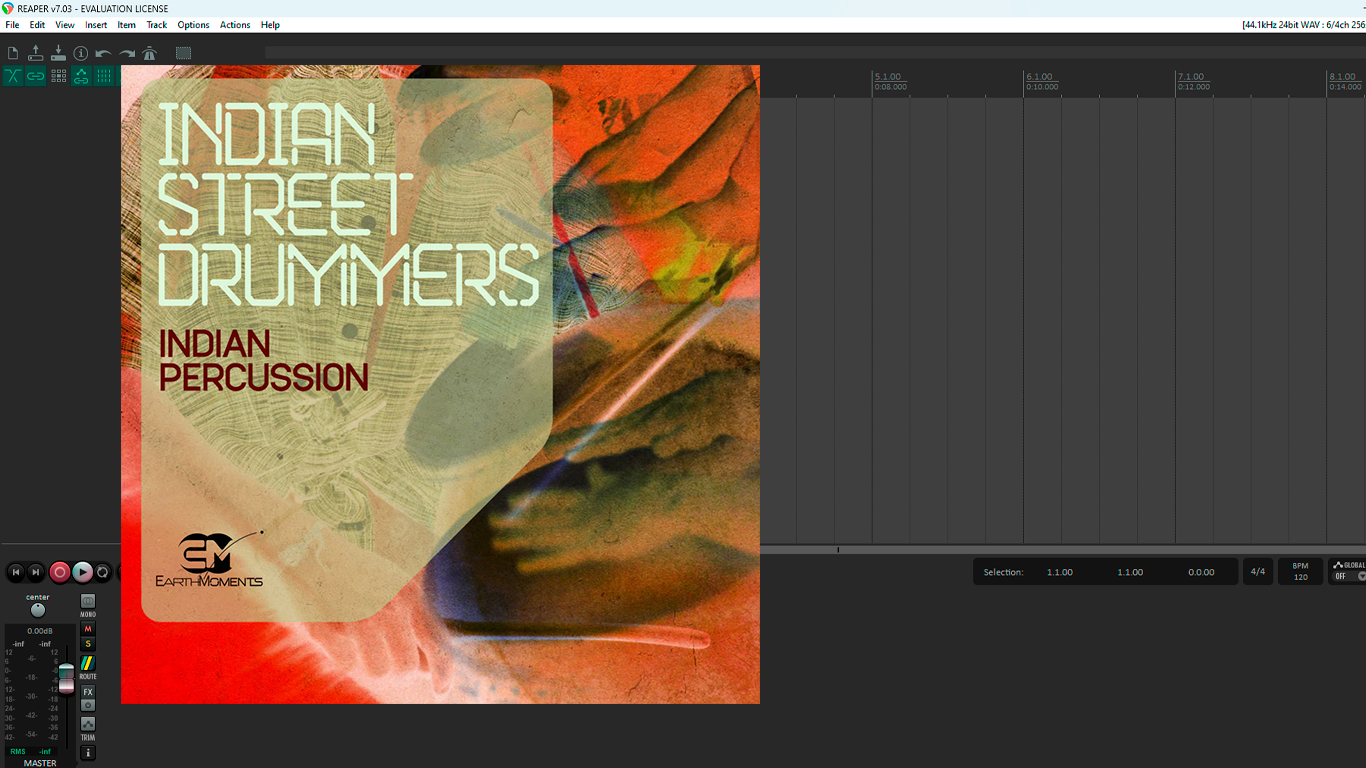Open master ROUTE button
This screenshot has height=768, width=1366.
88,664
